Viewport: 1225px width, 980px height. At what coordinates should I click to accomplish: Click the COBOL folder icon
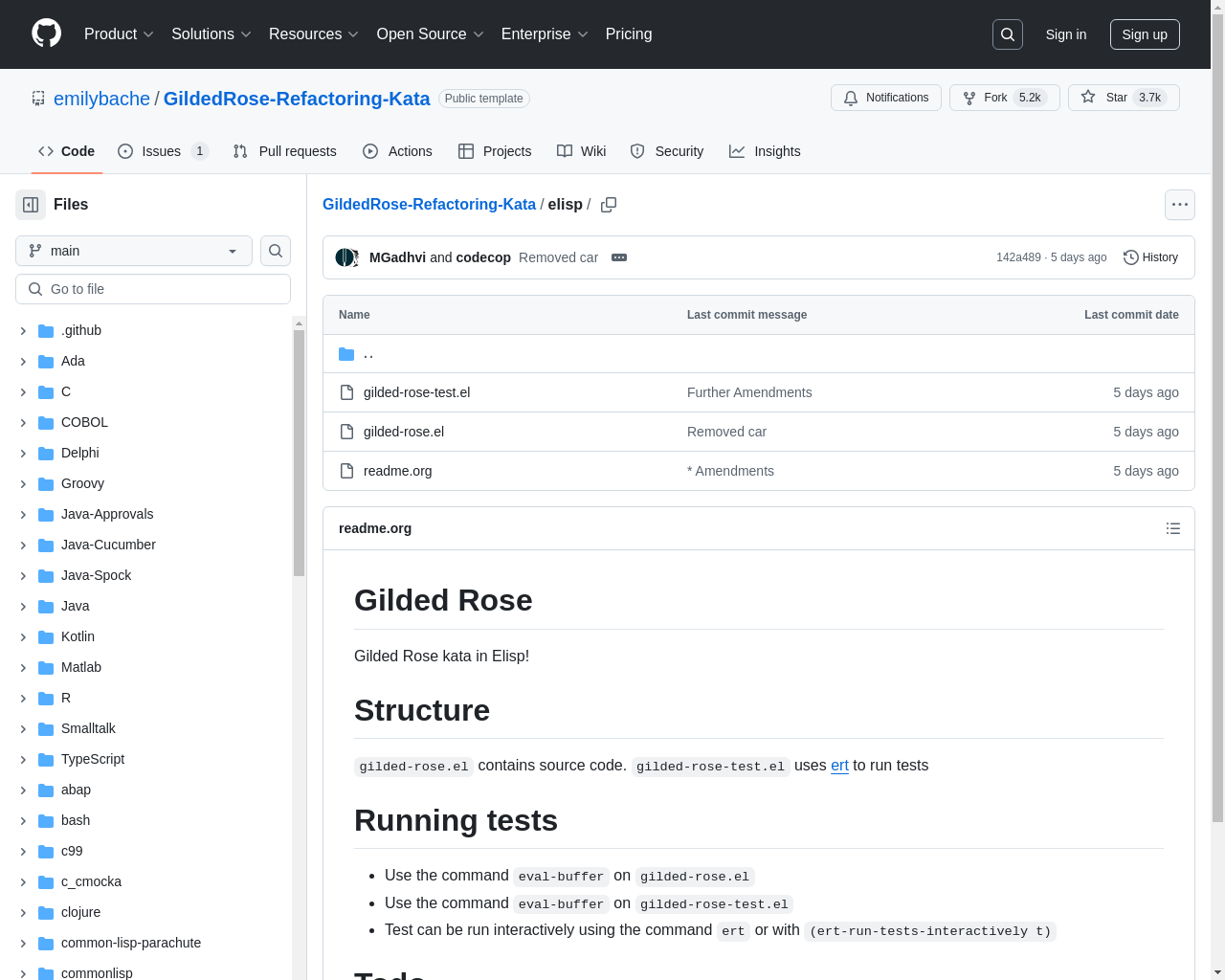tap(46, 423)
